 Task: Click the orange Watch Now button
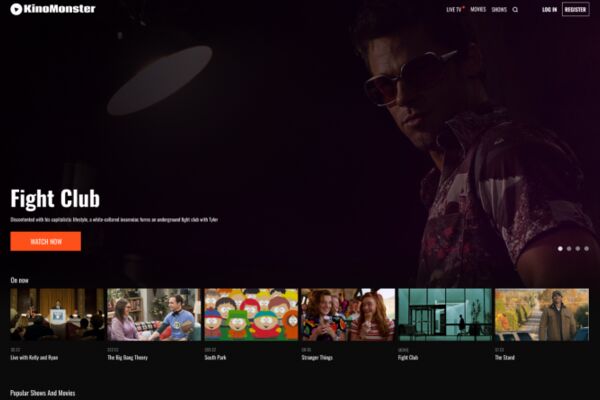coord(46,242)
